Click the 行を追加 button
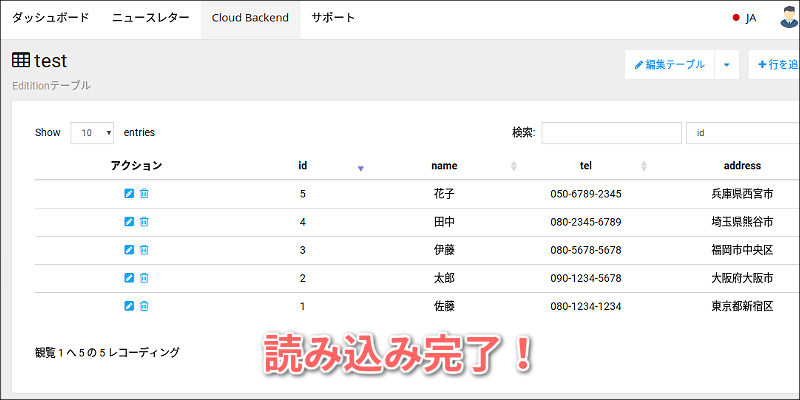Viewport: 800px width, 400px height. (x=774, y=65)
